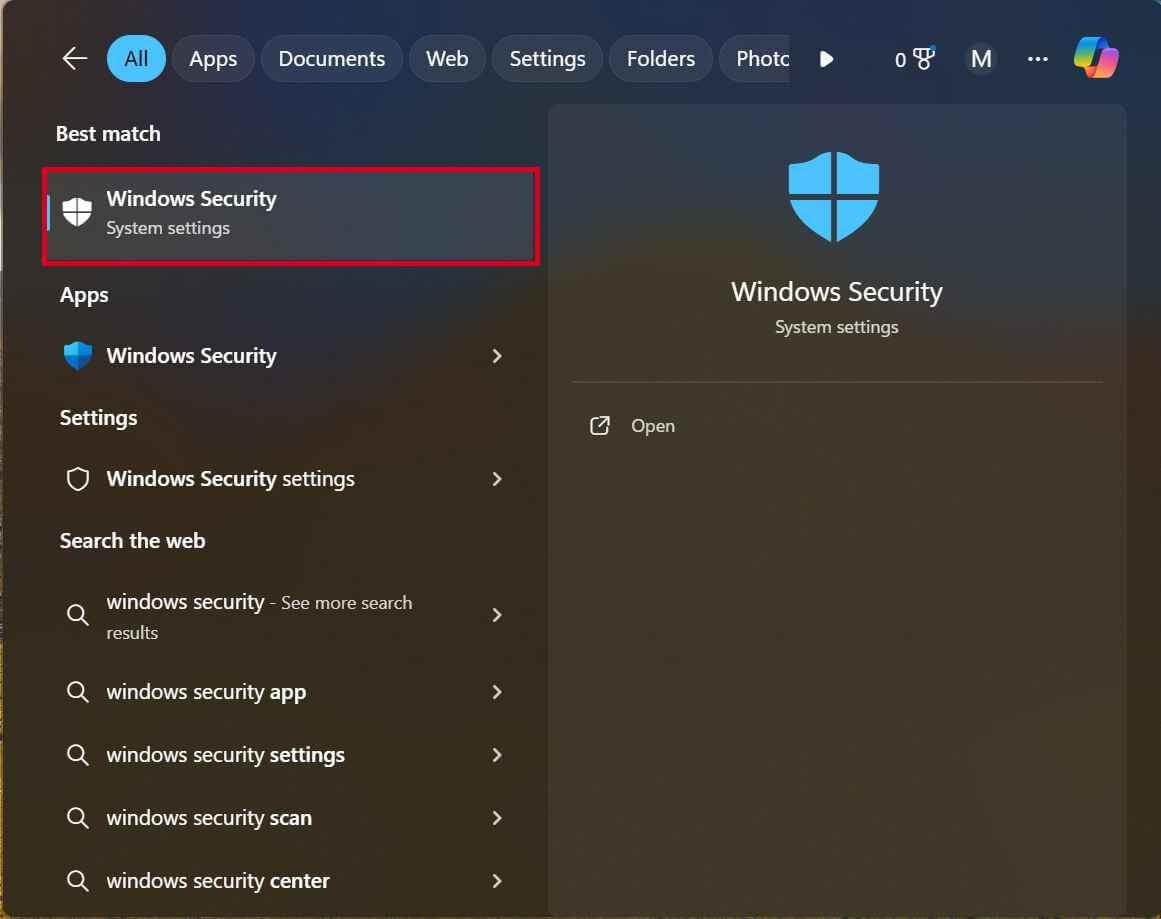Click the large Windows Security shield logo
The height and width of the screenshot is (919, 1161).
(834, 196)
